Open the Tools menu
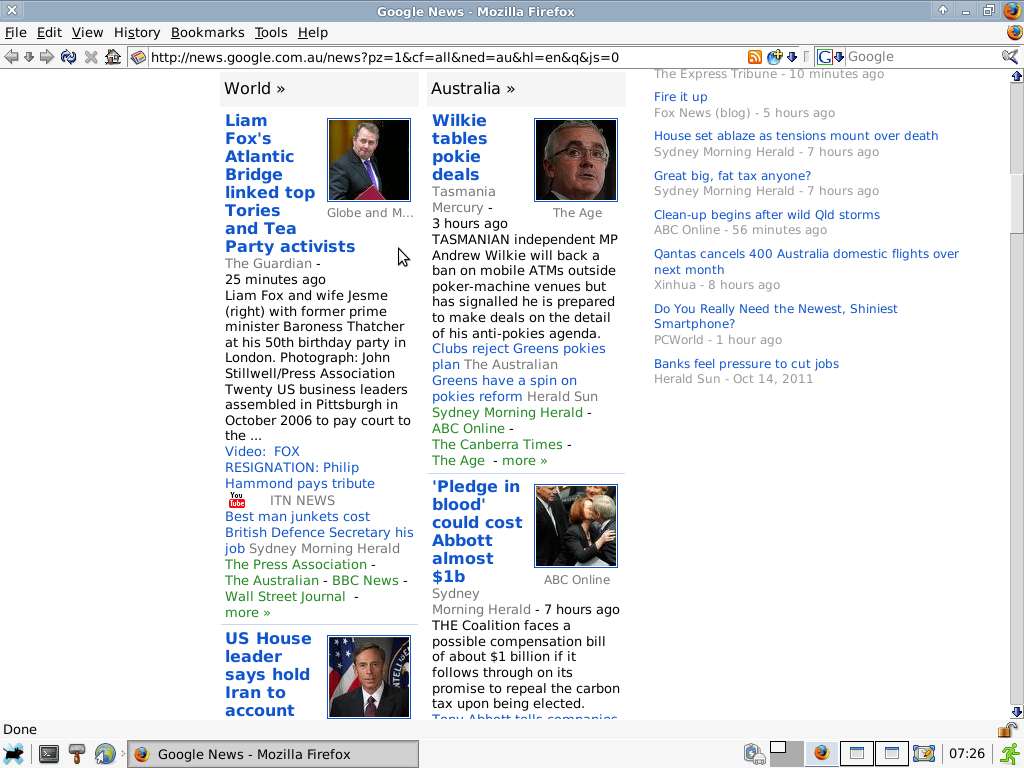 click(271, 33)
